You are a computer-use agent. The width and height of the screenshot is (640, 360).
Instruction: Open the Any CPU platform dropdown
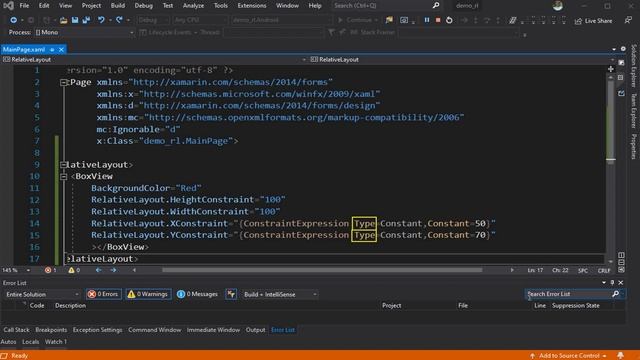point(200,20)
